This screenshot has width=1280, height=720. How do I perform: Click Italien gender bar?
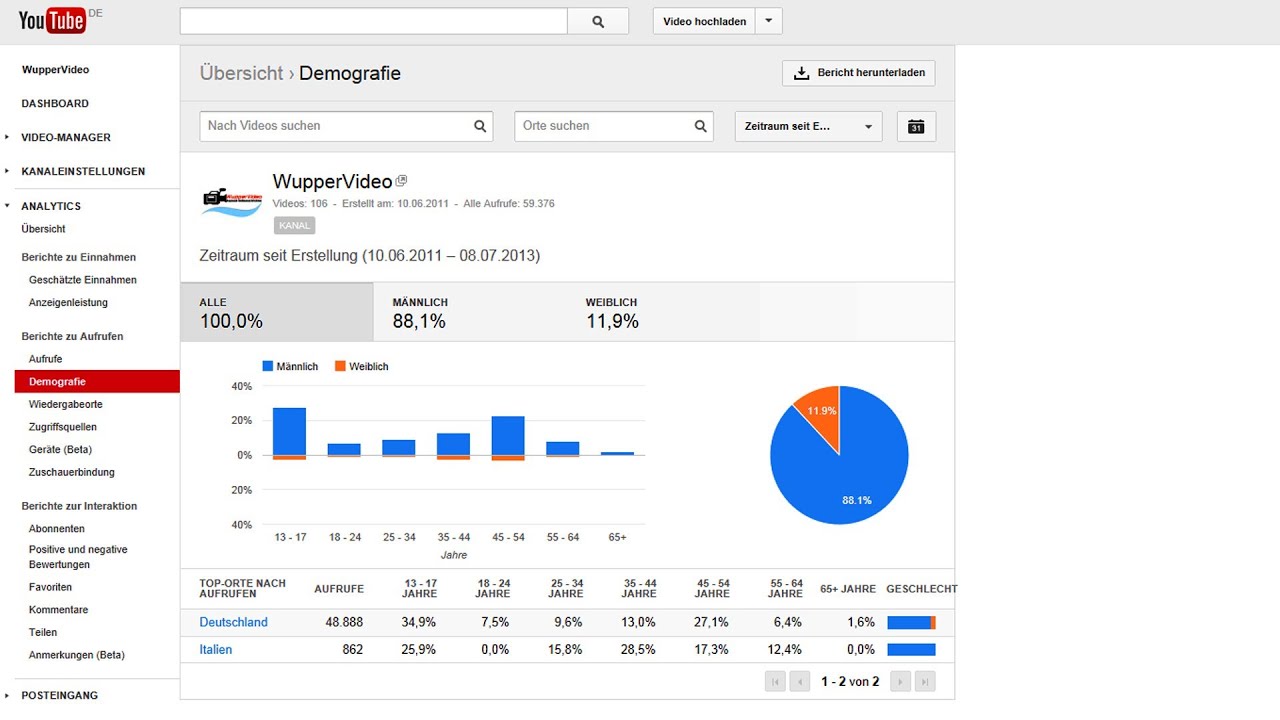click(911, 650)
